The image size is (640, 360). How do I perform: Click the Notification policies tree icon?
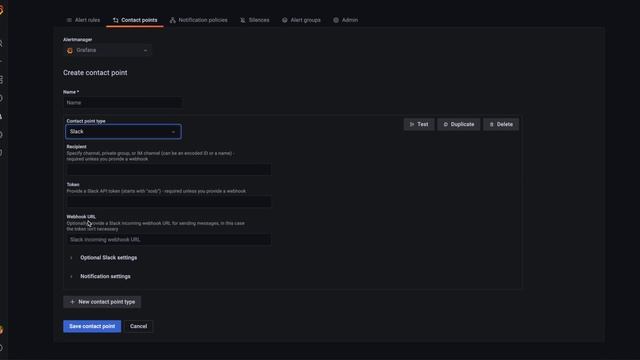(x=173, y=20)
